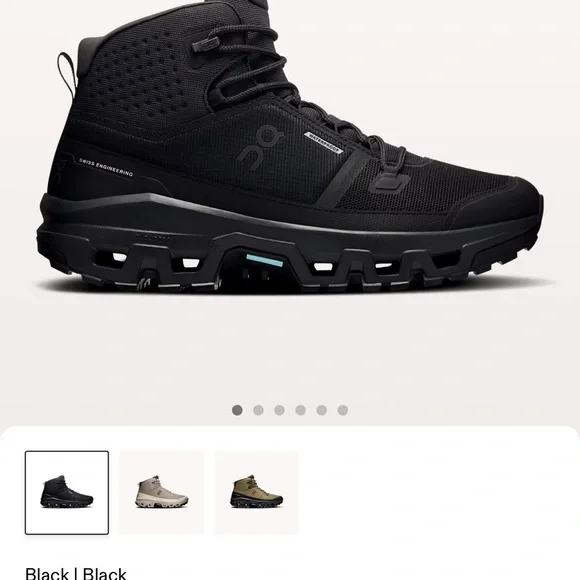
Task: Choose the beige boot color thumbnail
Action: tap(162, 492)
